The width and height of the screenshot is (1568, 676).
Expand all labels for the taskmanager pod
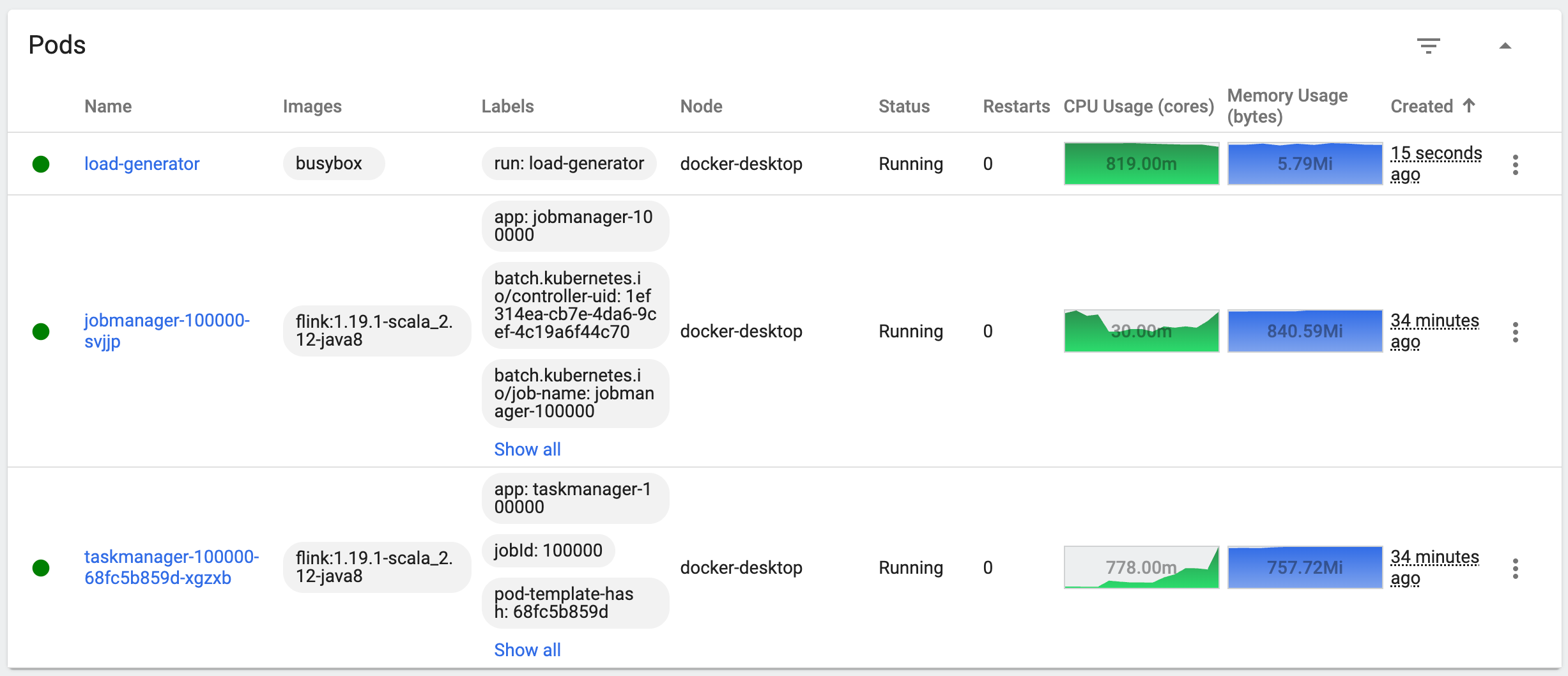pyautogui.click(x=527, y=650)
